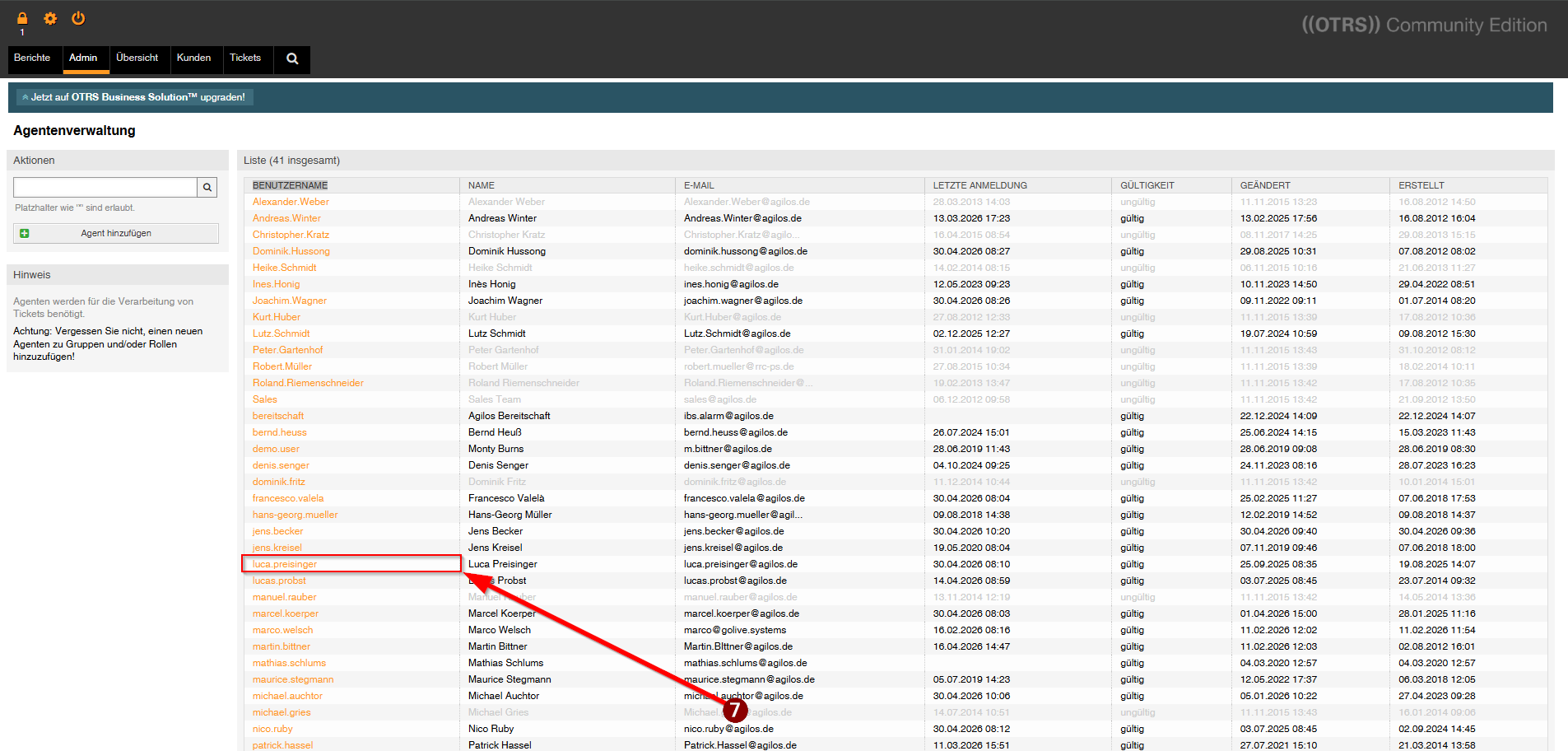Open agent hans-georg.mueller

pyautogui.click(x=295, y=515)
